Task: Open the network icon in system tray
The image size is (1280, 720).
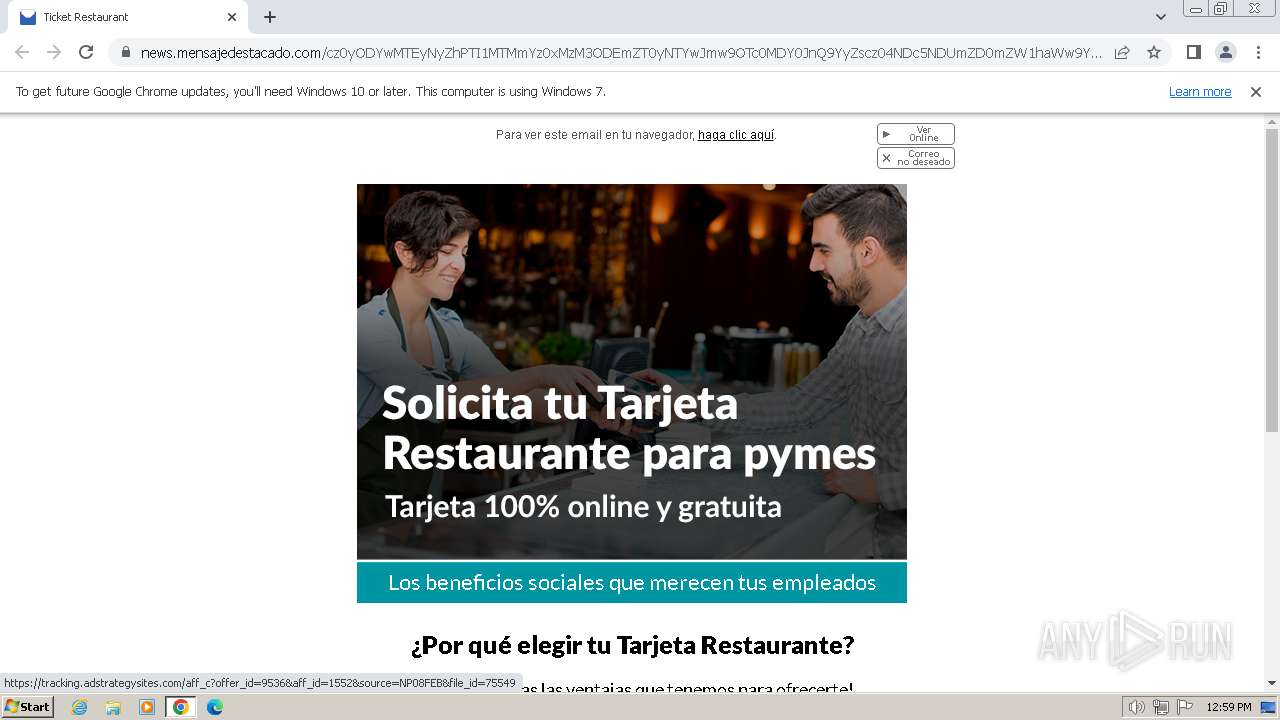Action: click(1161, 707)
